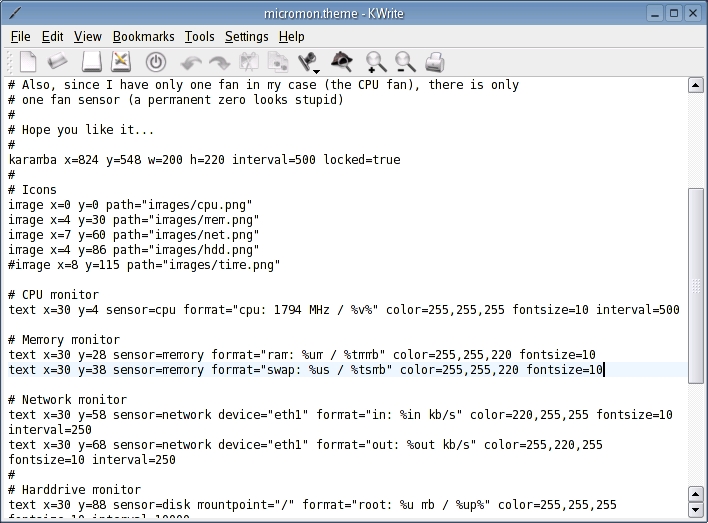Open the Help menu
This screenshot has width=708, height=523.
click(x=291, y=36)
